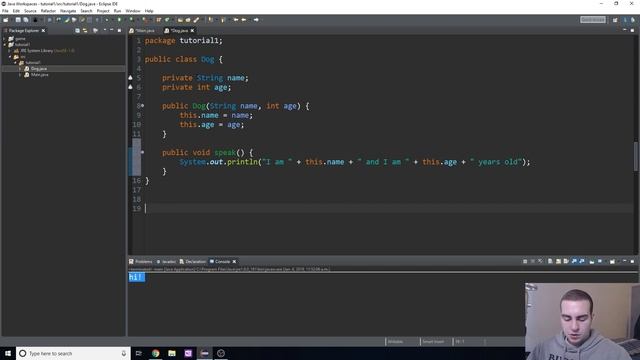640x360 pixels.
Task: Click Remove All Terminated Launches icon
Action: (540, 261)
